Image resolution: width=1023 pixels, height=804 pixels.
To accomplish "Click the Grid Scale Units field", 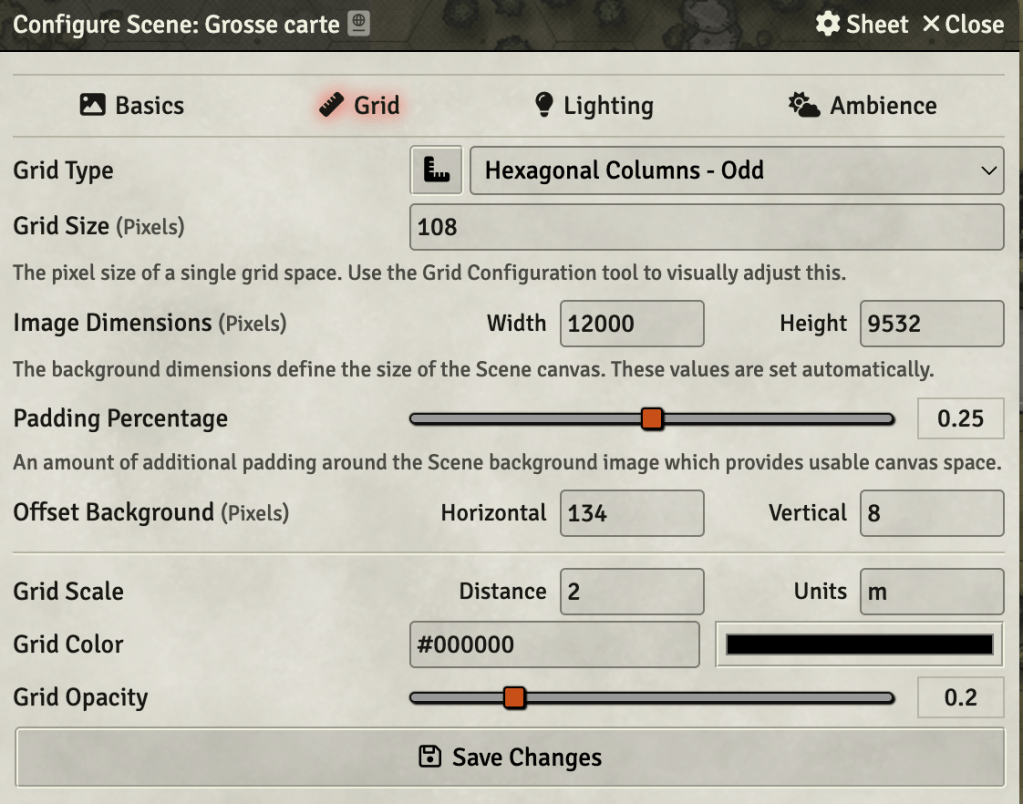I will (932, 591).
